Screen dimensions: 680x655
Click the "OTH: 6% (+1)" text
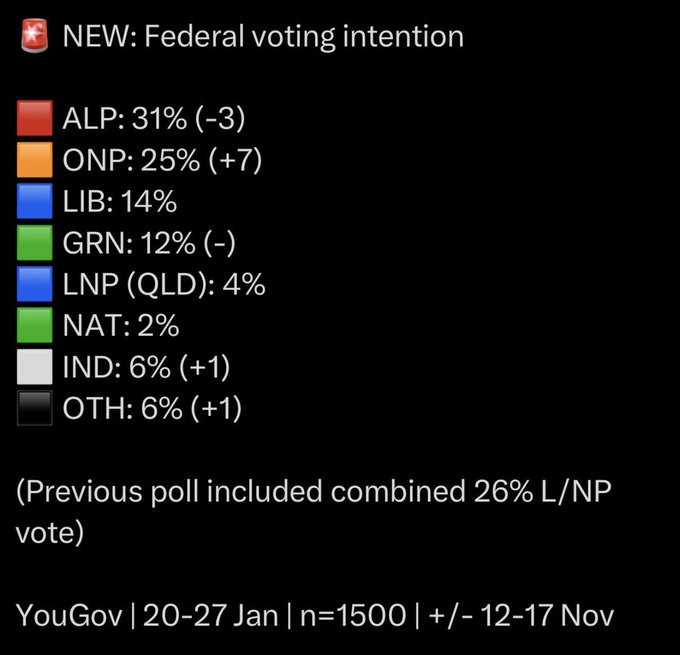[152, 408]
